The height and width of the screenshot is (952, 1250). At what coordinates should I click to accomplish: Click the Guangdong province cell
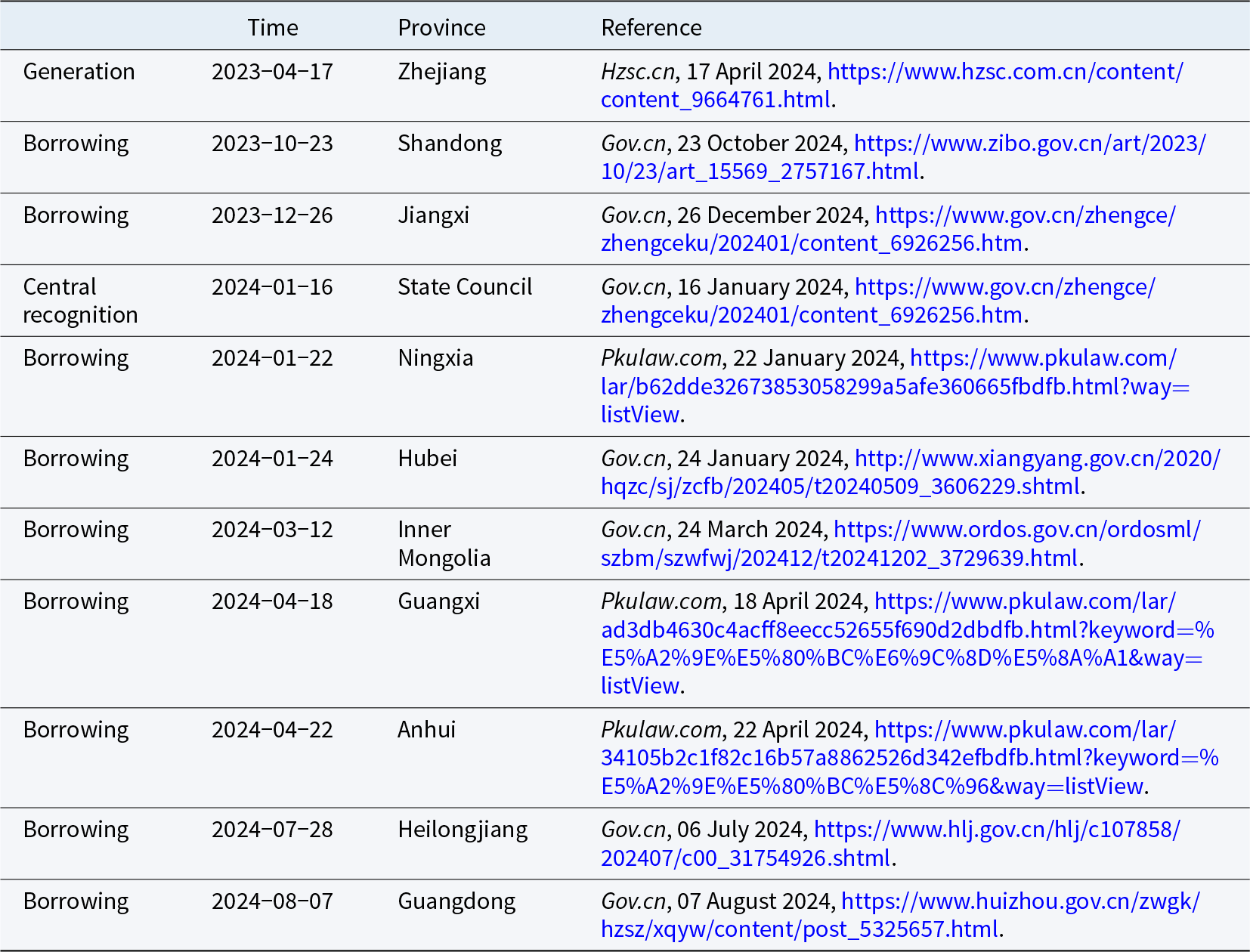(456, 901)
